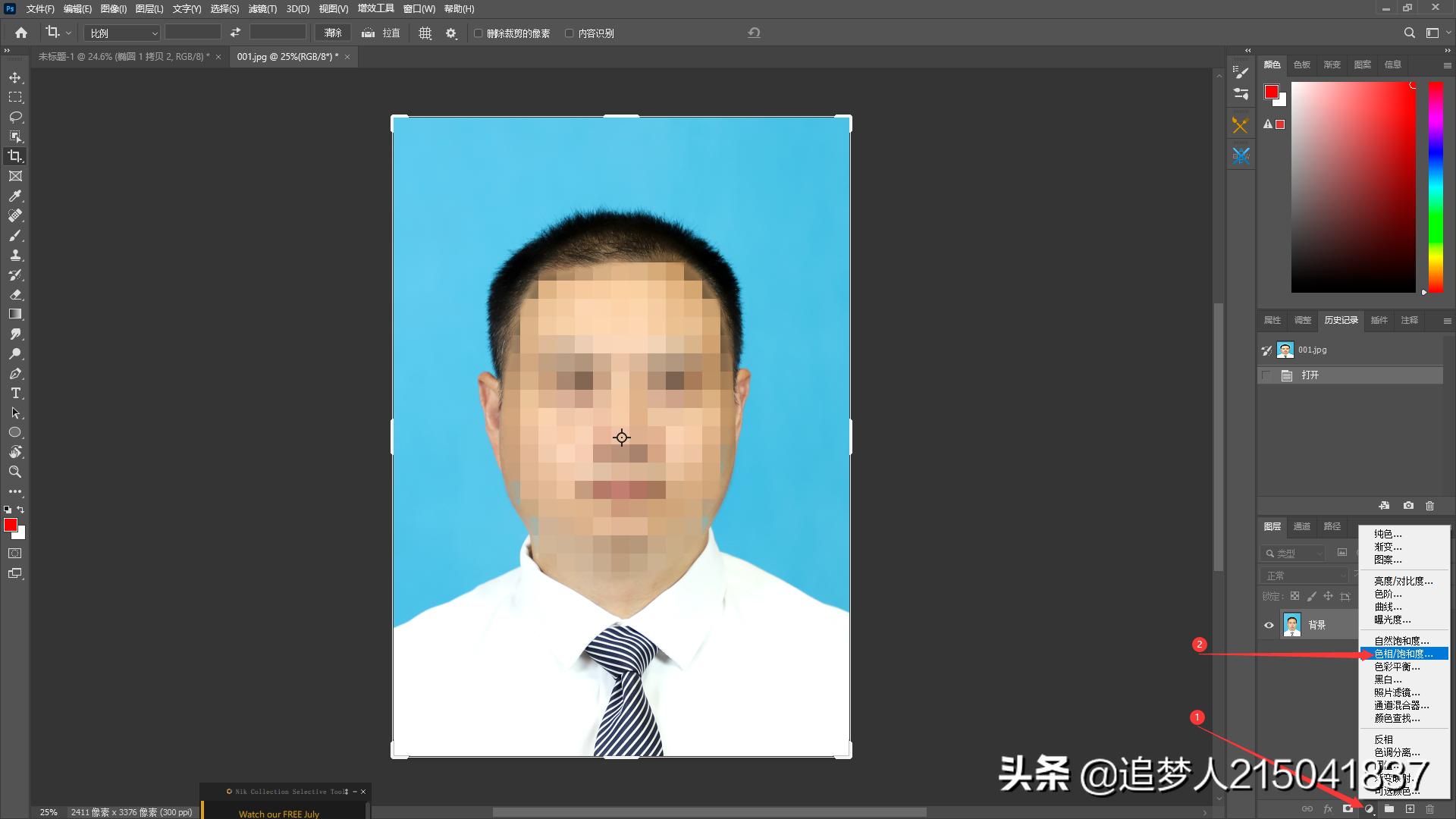Screen dimensions: 1456x819
Task: Click the add layer mask icon
Action: pyautogui.click(x=1348, y=809)
